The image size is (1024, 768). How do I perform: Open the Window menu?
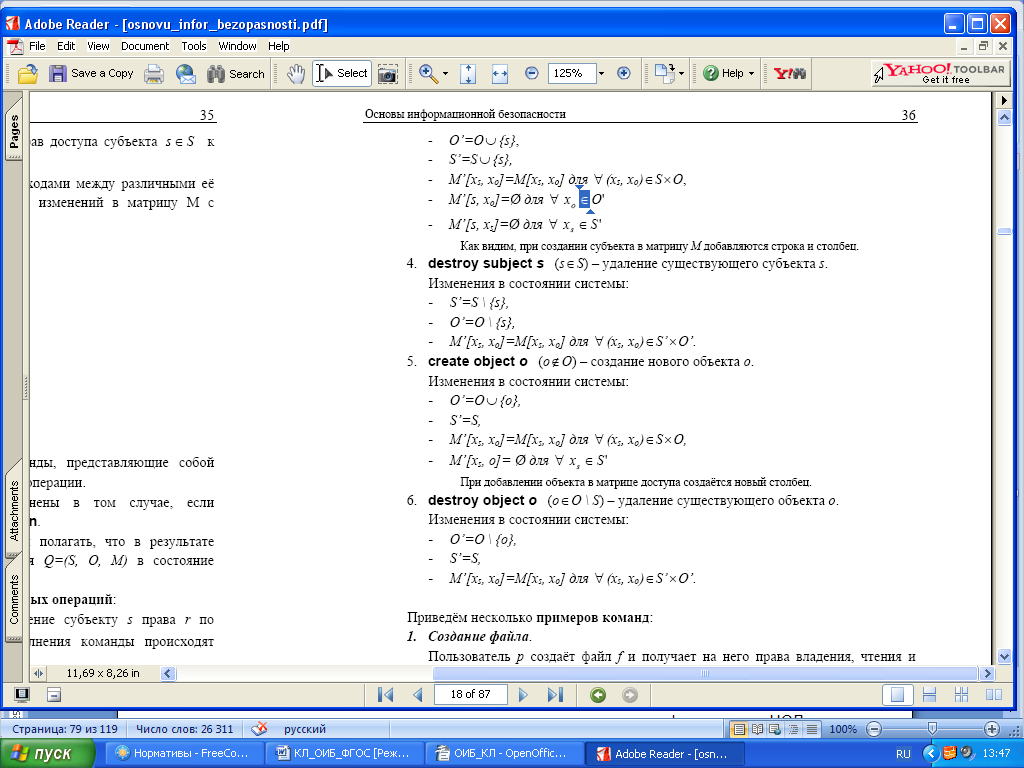(237, 46)
